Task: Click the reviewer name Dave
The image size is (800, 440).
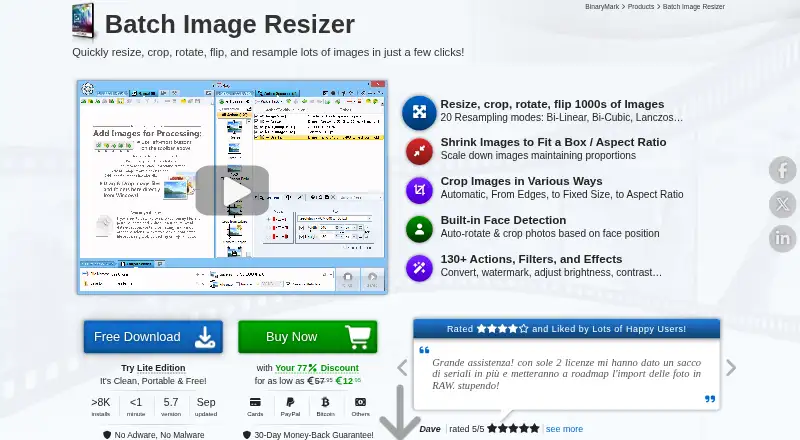Action: 430,429
